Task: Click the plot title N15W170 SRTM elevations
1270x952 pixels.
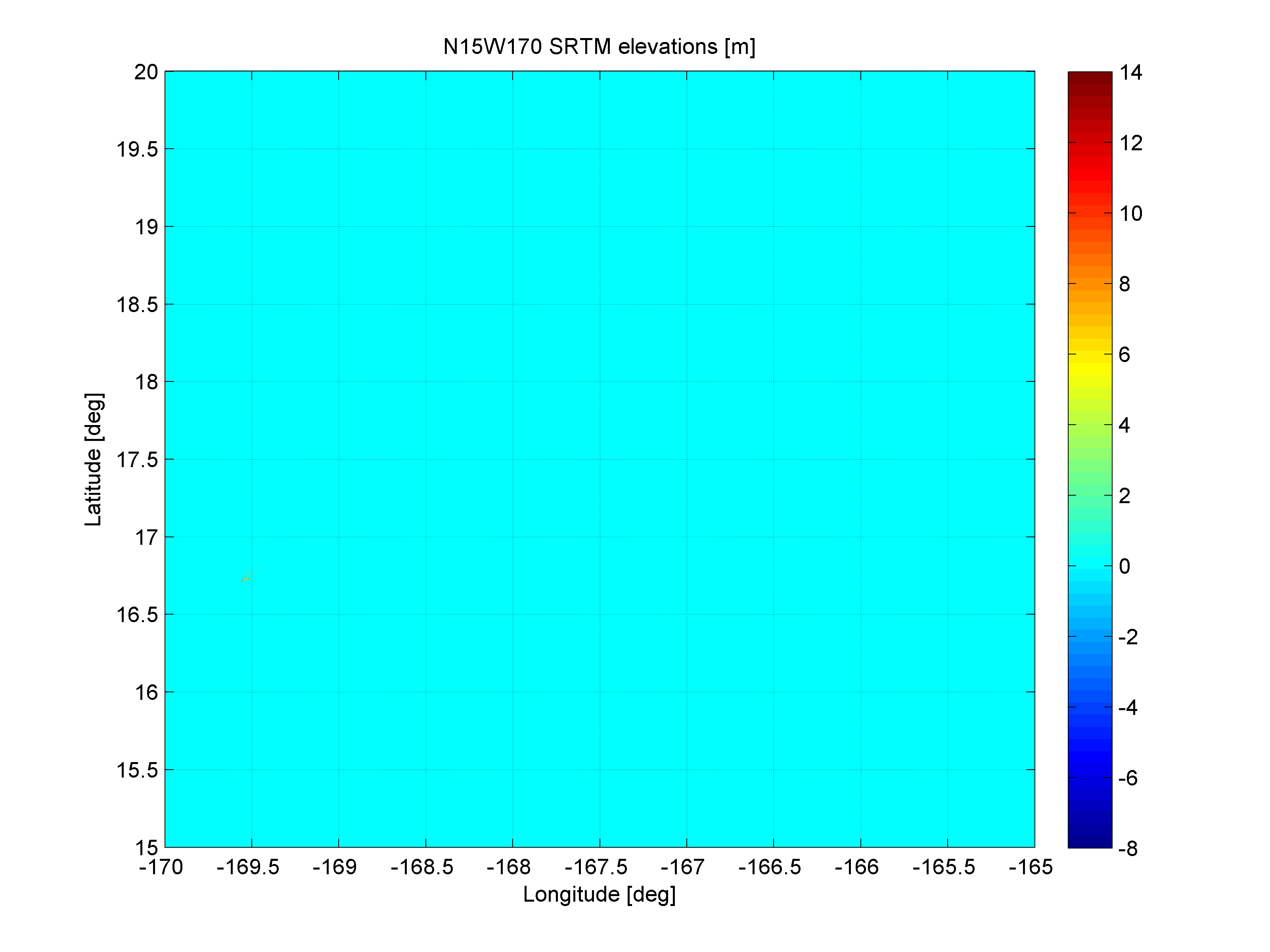Action: click(x=599, y=46)
